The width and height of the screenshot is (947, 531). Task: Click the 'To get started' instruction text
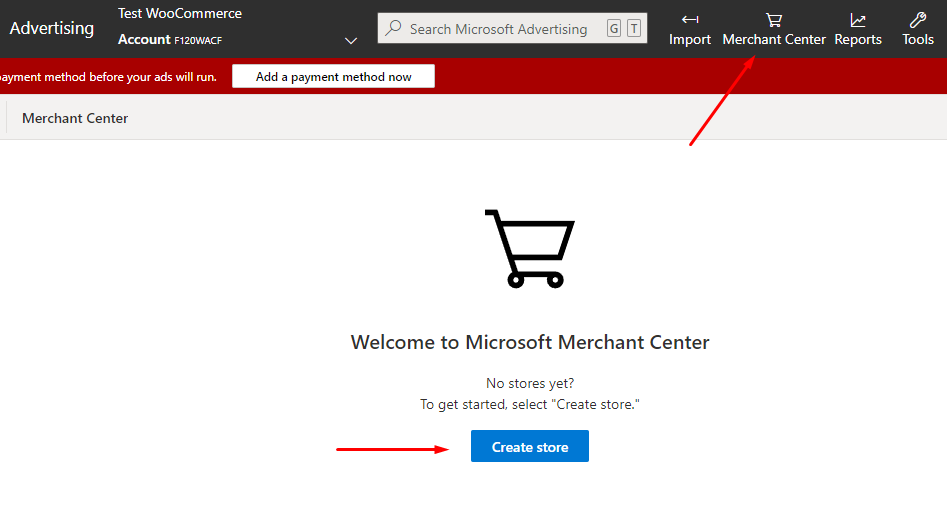530,405
